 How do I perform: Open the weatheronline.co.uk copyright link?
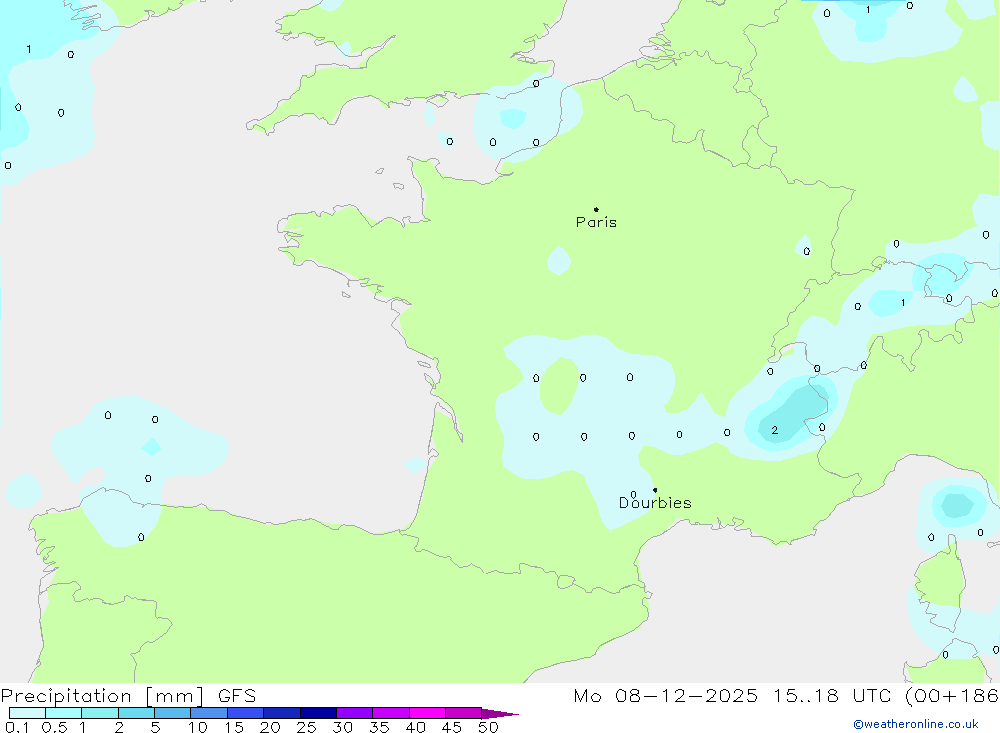tap(915, 724)
